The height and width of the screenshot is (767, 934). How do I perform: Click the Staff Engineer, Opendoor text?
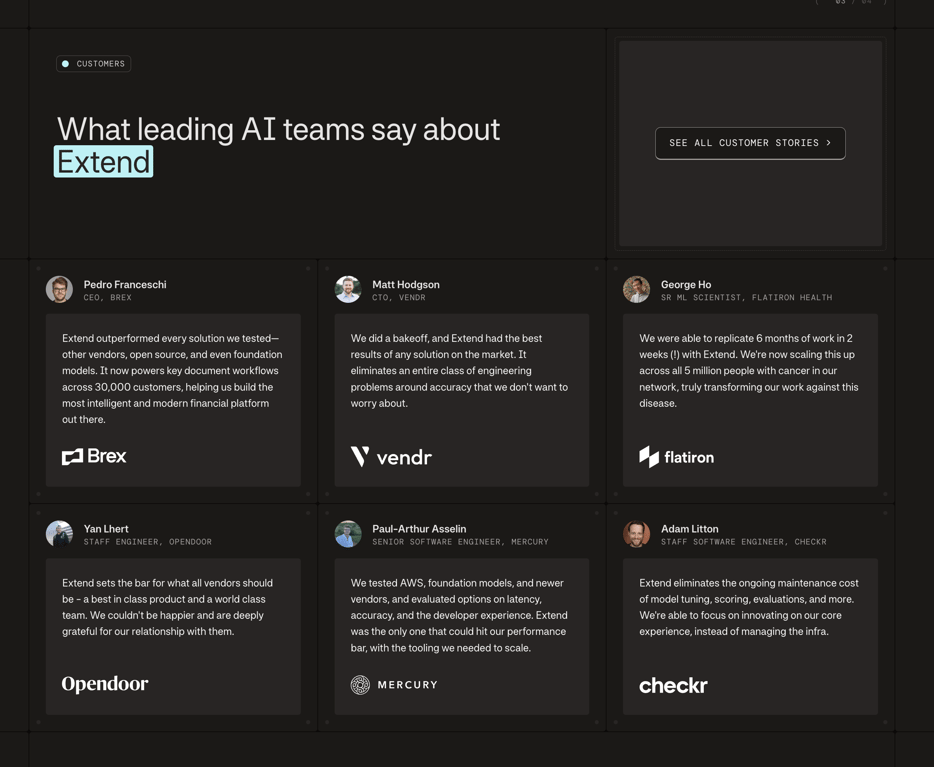tap(148, 542)
